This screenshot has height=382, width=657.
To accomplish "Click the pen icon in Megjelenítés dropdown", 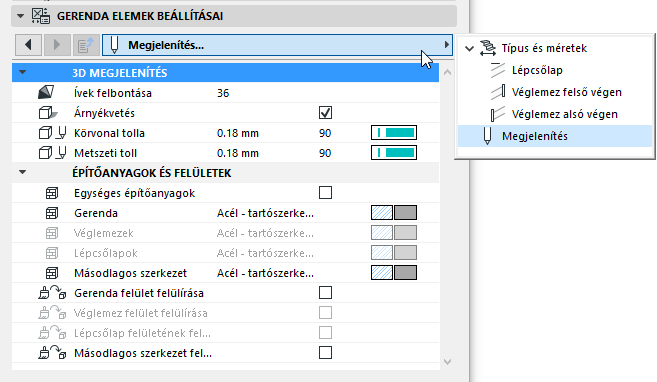I will coord(114,45).
